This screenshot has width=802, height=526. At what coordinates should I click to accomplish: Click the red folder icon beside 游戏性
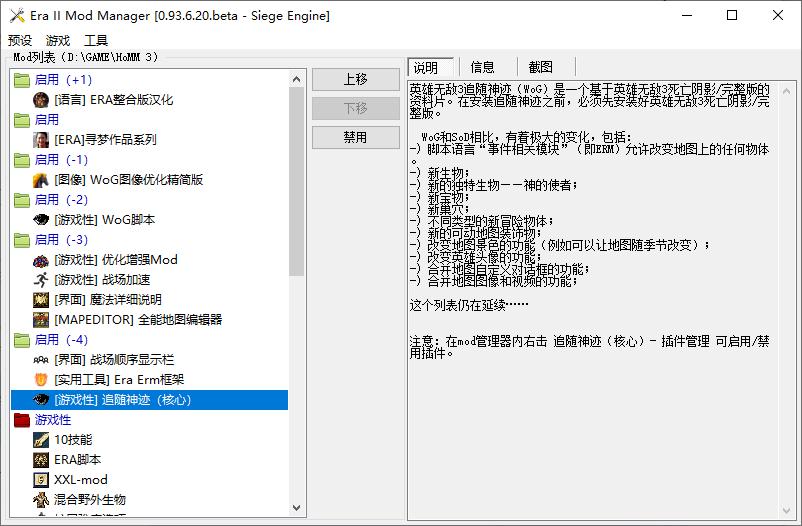pos(21,420)
